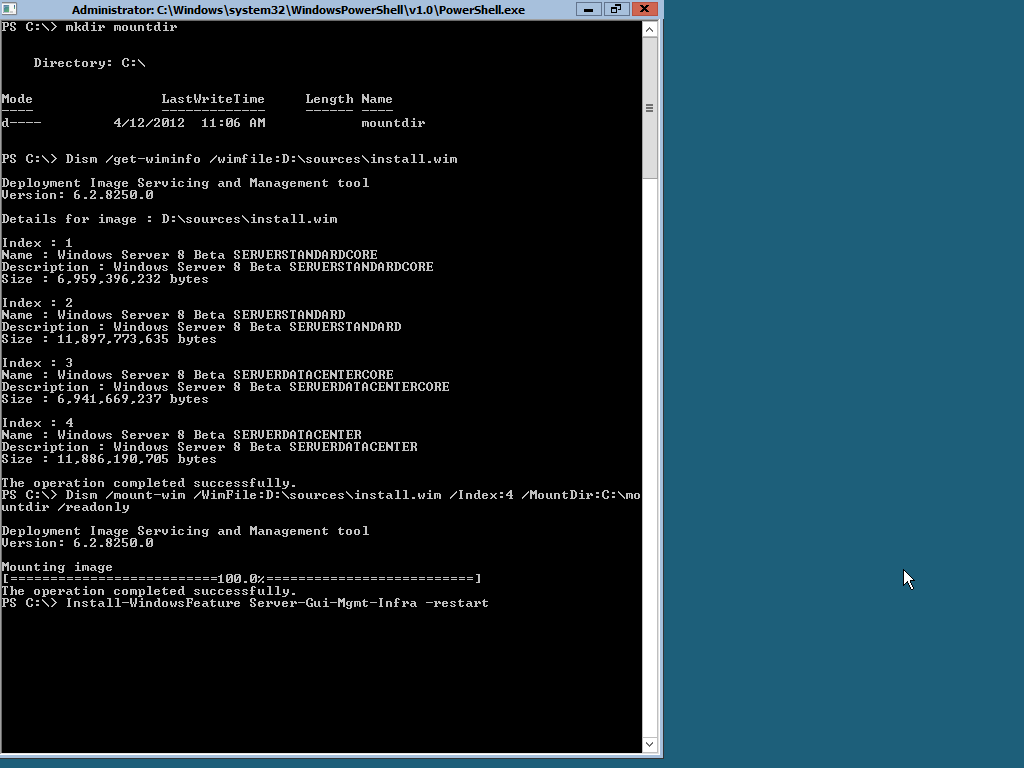This screenshot has width=1024, height=768.
Task: Minimize the PowerShell window
Action: [588, 9]
